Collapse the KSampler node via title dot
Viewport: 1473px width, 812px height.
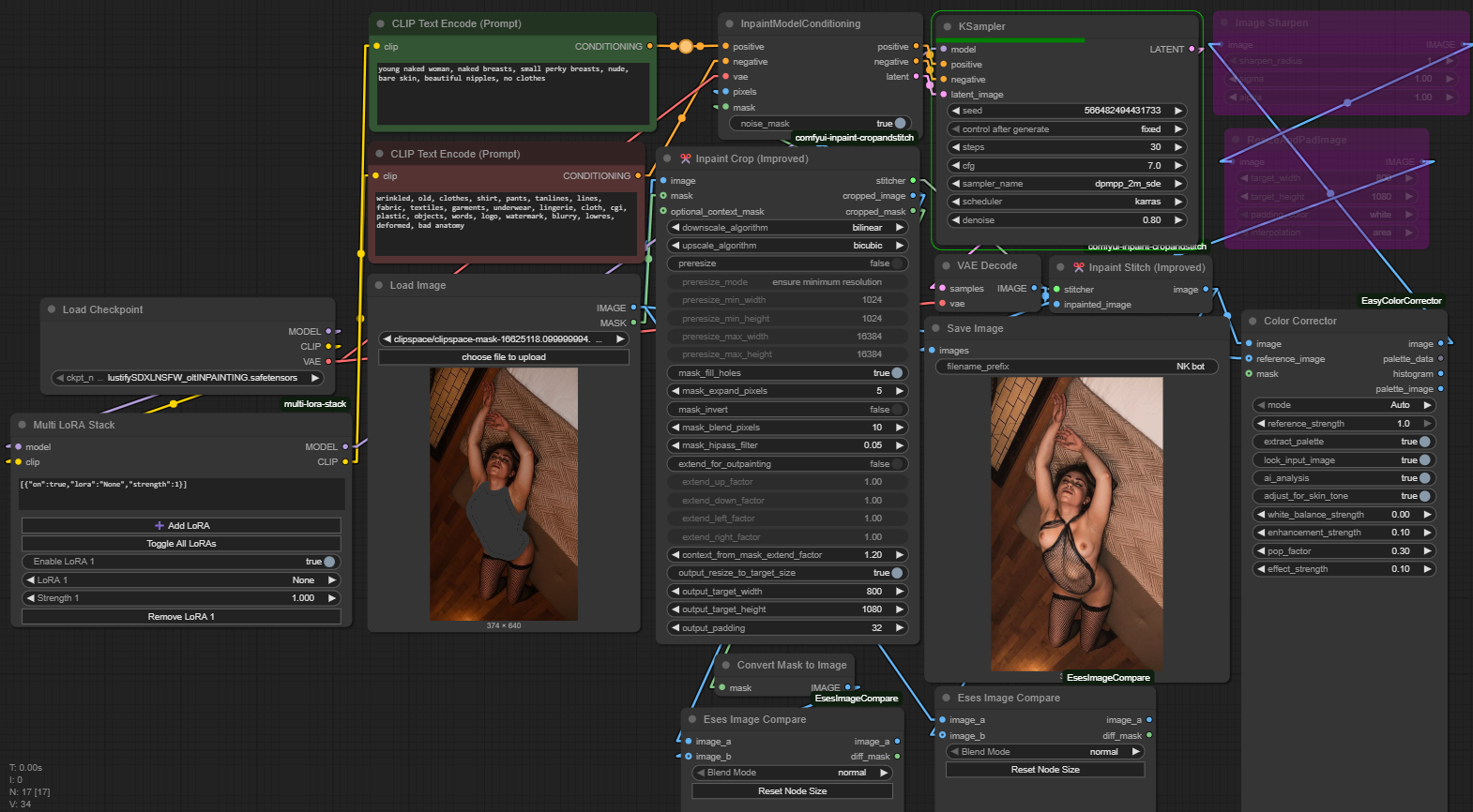[947, 27]
